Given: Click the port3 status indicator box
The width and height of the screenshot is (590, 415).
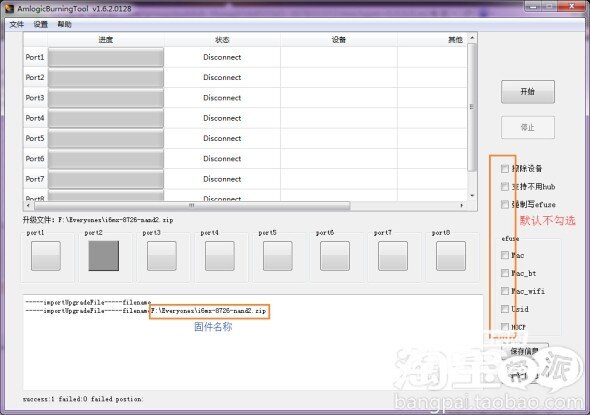Looking at the screenshot, I should (162, 256).
